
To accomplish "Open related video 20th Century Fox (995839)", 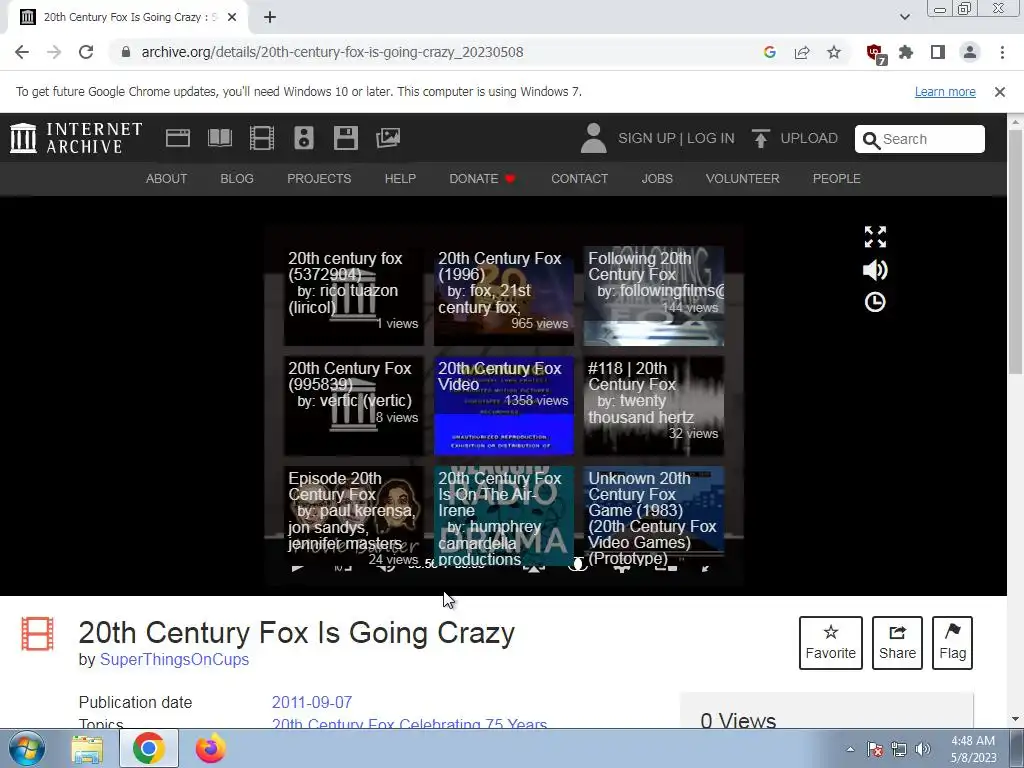I will 353,406.
